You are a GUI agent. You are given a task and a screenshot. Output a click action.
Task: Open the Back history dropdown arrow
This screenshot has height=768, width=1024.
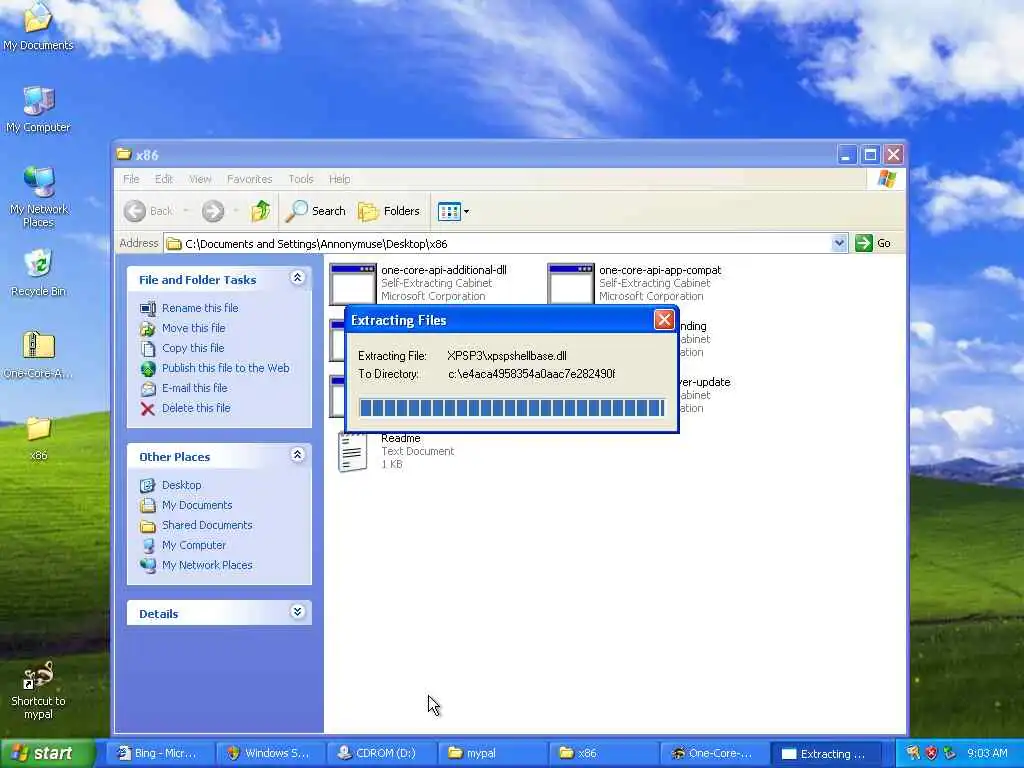[186, 211]
